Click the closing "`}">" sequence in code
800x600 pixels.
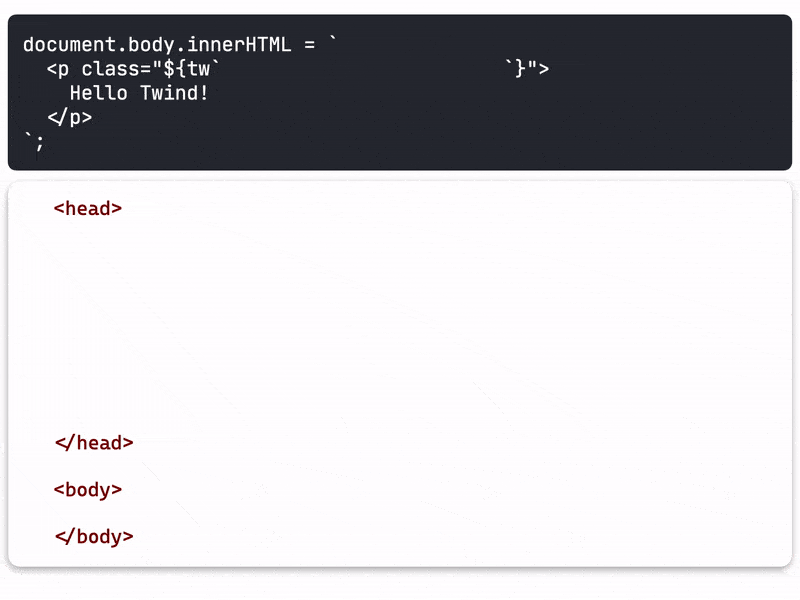point(527,68)
